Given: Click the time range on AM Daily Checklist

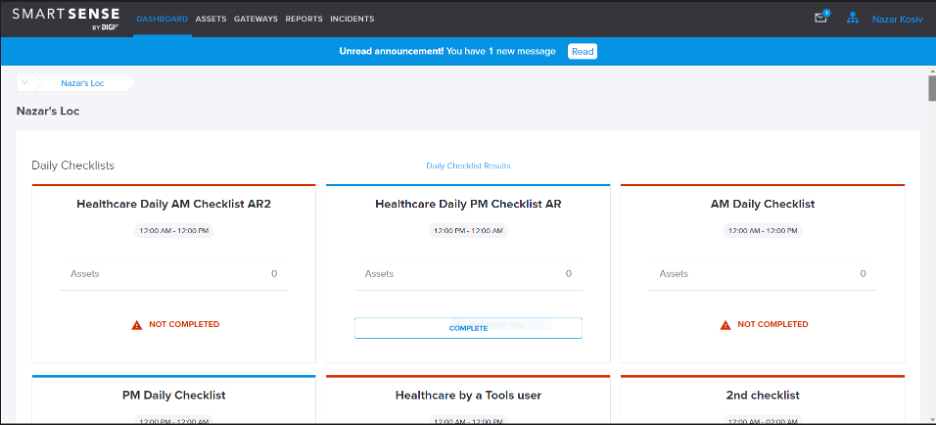Looking at the screenshot, I should pos(763,231).
